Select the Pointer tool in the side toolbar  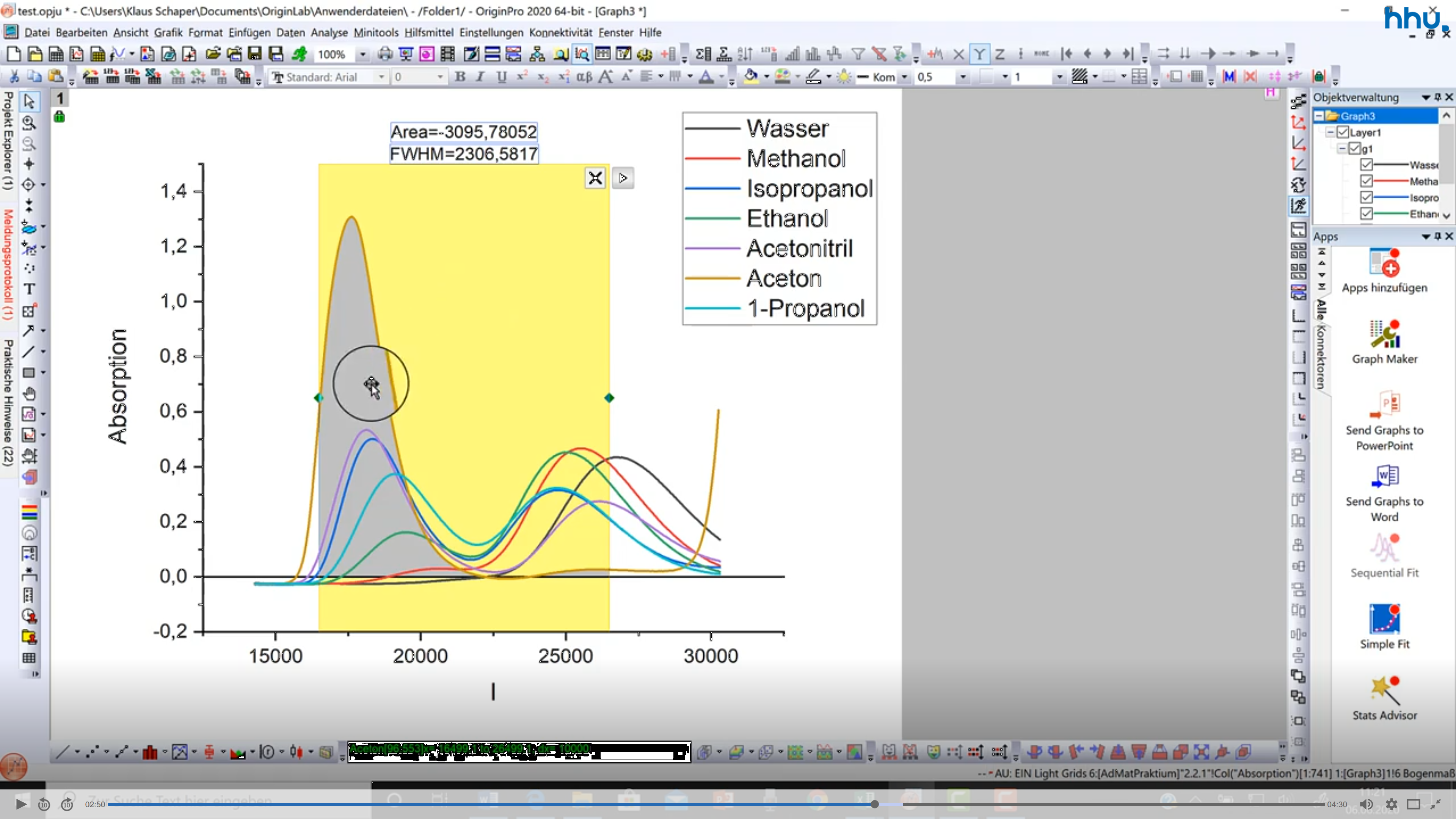click(30, 101)
